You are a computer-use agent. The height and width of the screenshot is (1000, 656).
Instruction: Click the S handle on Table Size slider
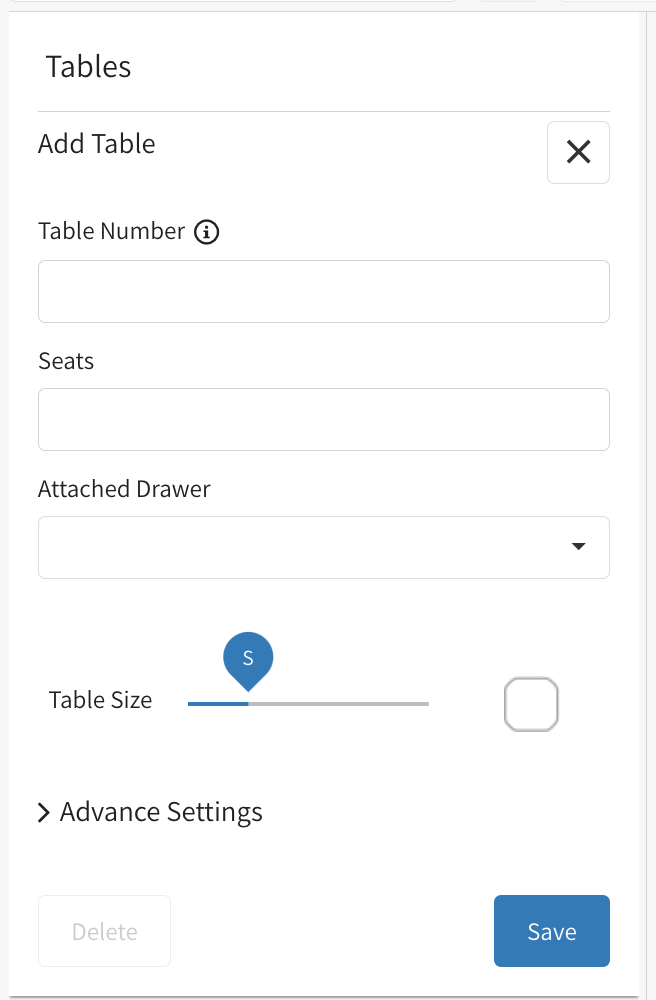coord(248,659)
